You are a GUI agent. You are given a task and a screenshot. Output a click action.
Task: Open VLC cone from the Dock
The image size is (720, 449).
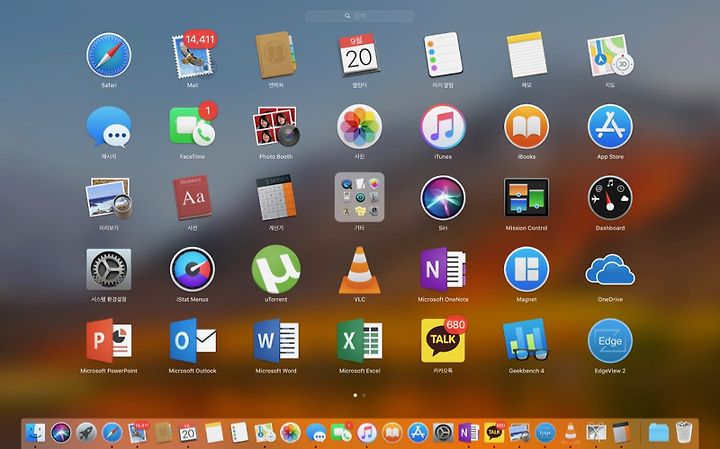(x=570, y=432)
